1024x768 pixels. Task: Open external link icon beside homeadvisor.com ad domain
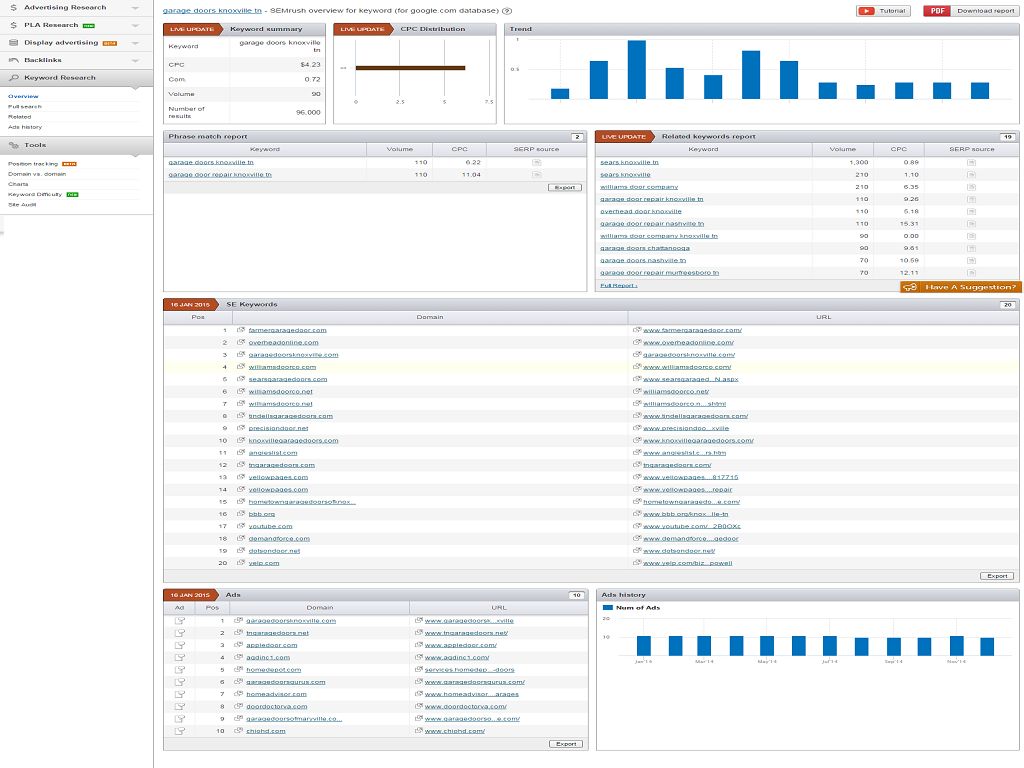pyautogui.click(x=238, y=694)
